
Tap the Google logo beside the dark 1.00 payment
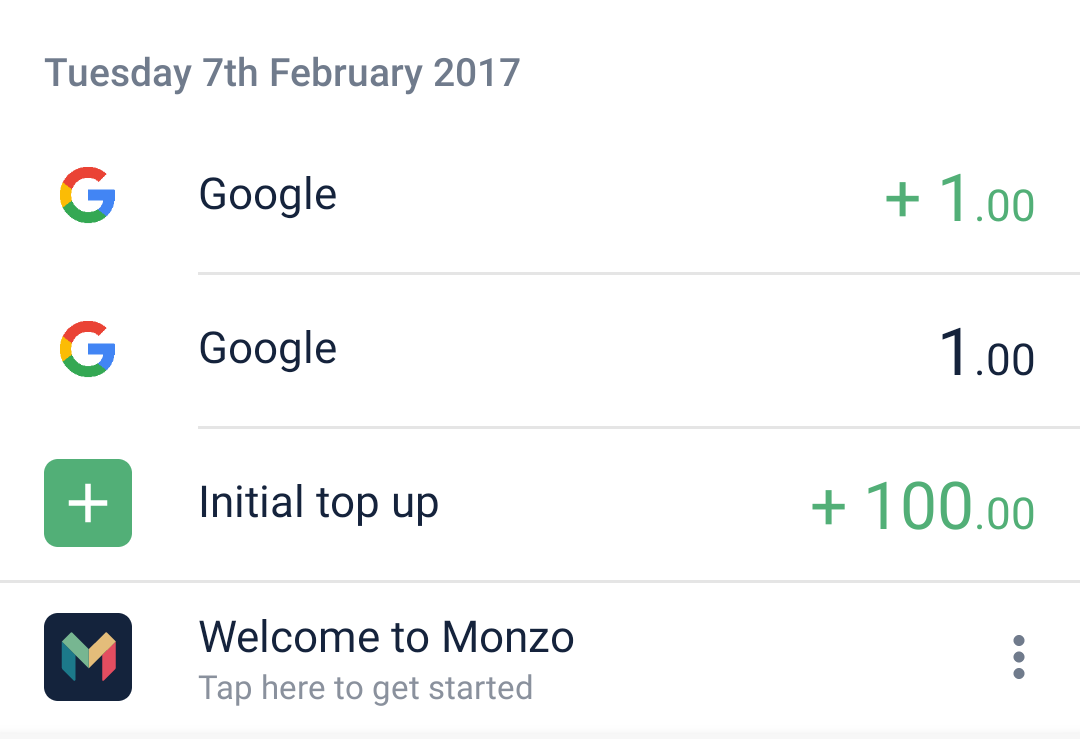click(88, 348)
